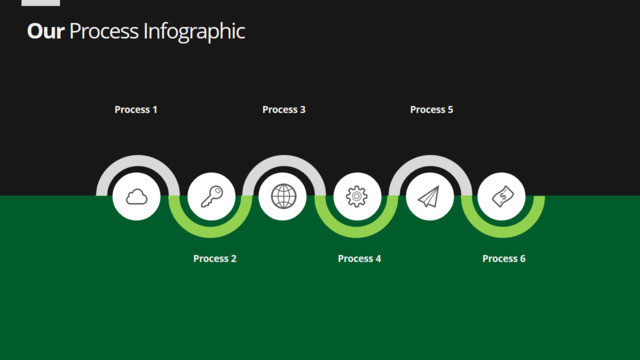Click the Process 1 label
Screen dimensions: 640x360
pyautogui.click(x=136, y=109)
